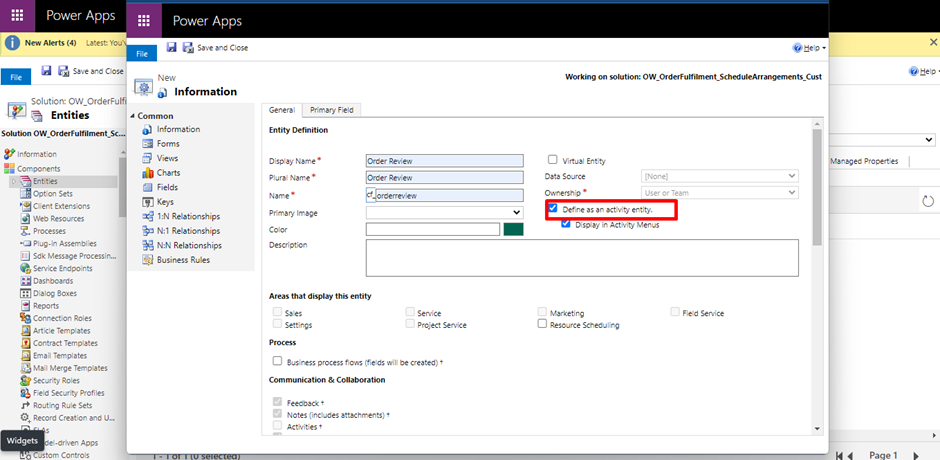Open the Primary Image dropdown
Screen dimensions: 940x460
(x=445, y=213)
